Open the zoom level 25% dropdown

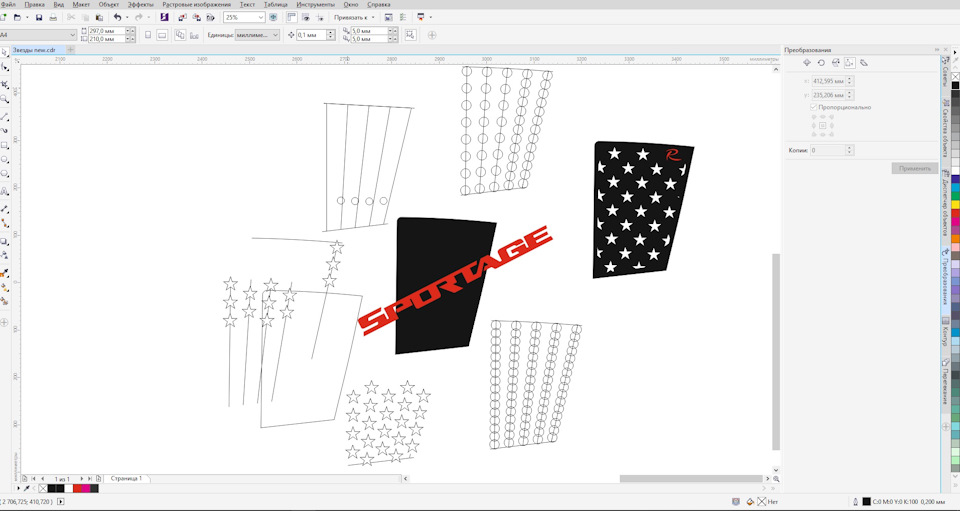261,17
